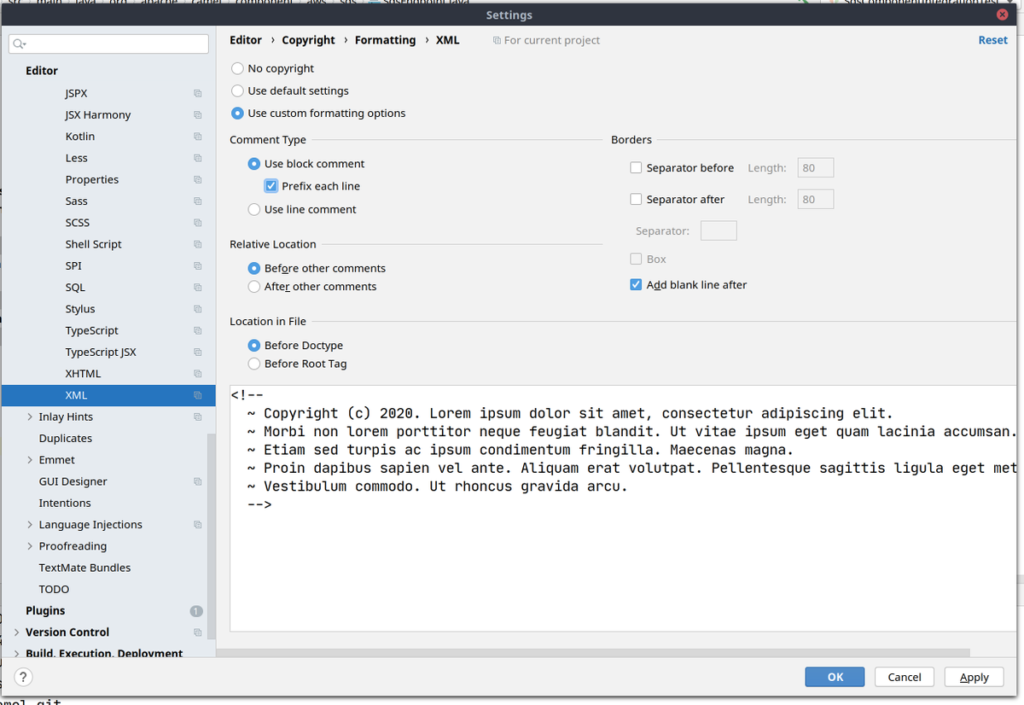Click the project-level icon beside XHTML
The image size is (1024, 705).
click(198, 373)
